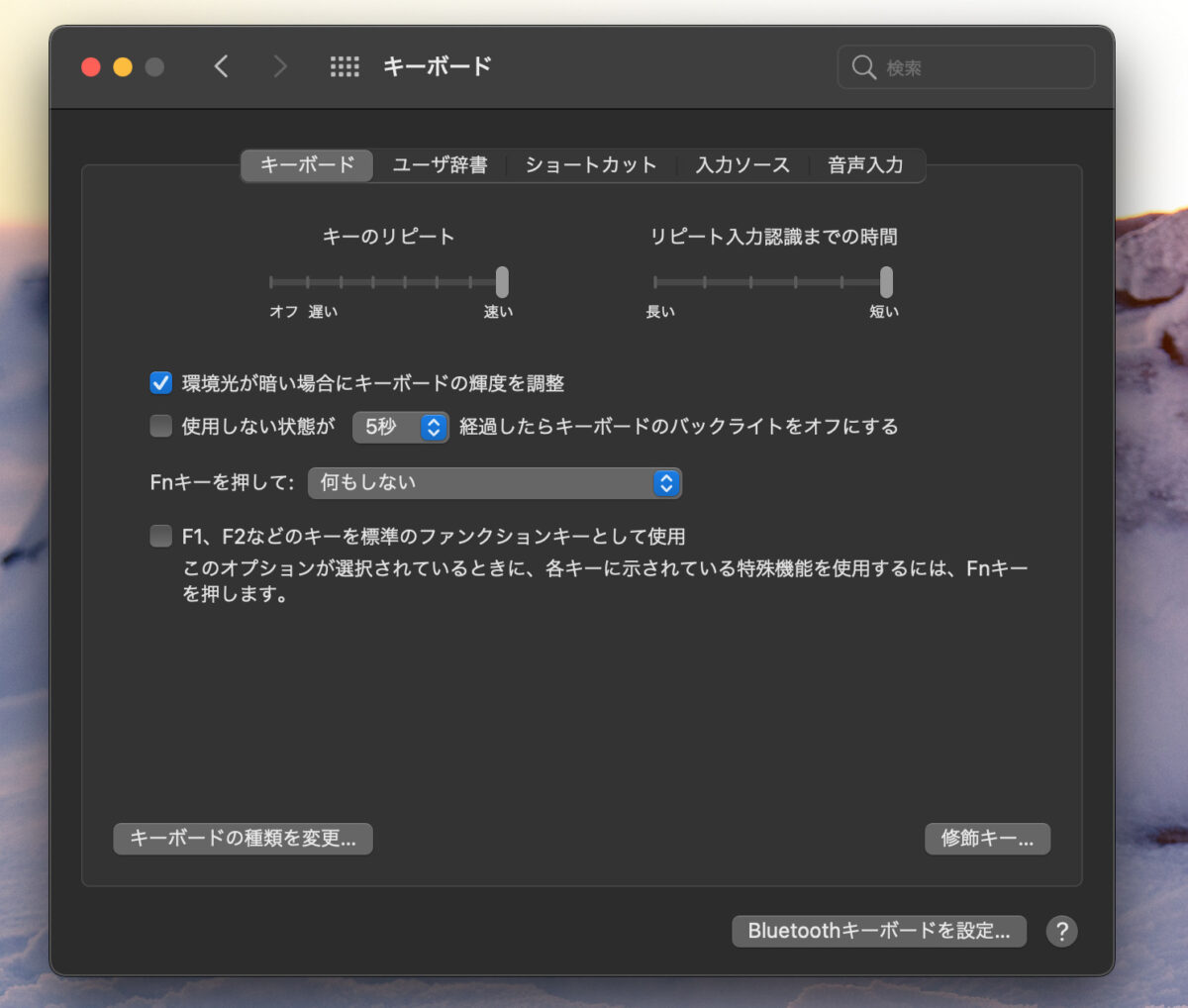Minimize the window with the yellow button
Viewport: 1188px width, 1008px height.
[x=123, y=67]
